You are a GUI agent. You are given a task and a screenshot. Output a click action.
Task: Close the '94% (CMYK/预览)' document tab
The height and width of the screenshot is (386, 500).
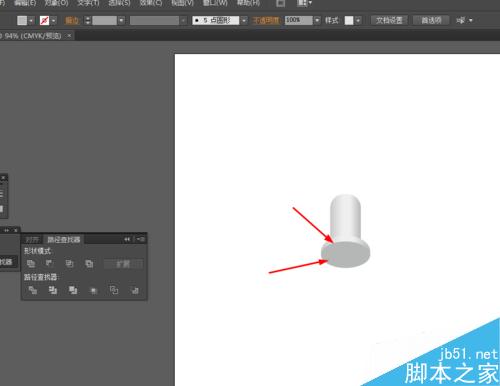(69, 36)
